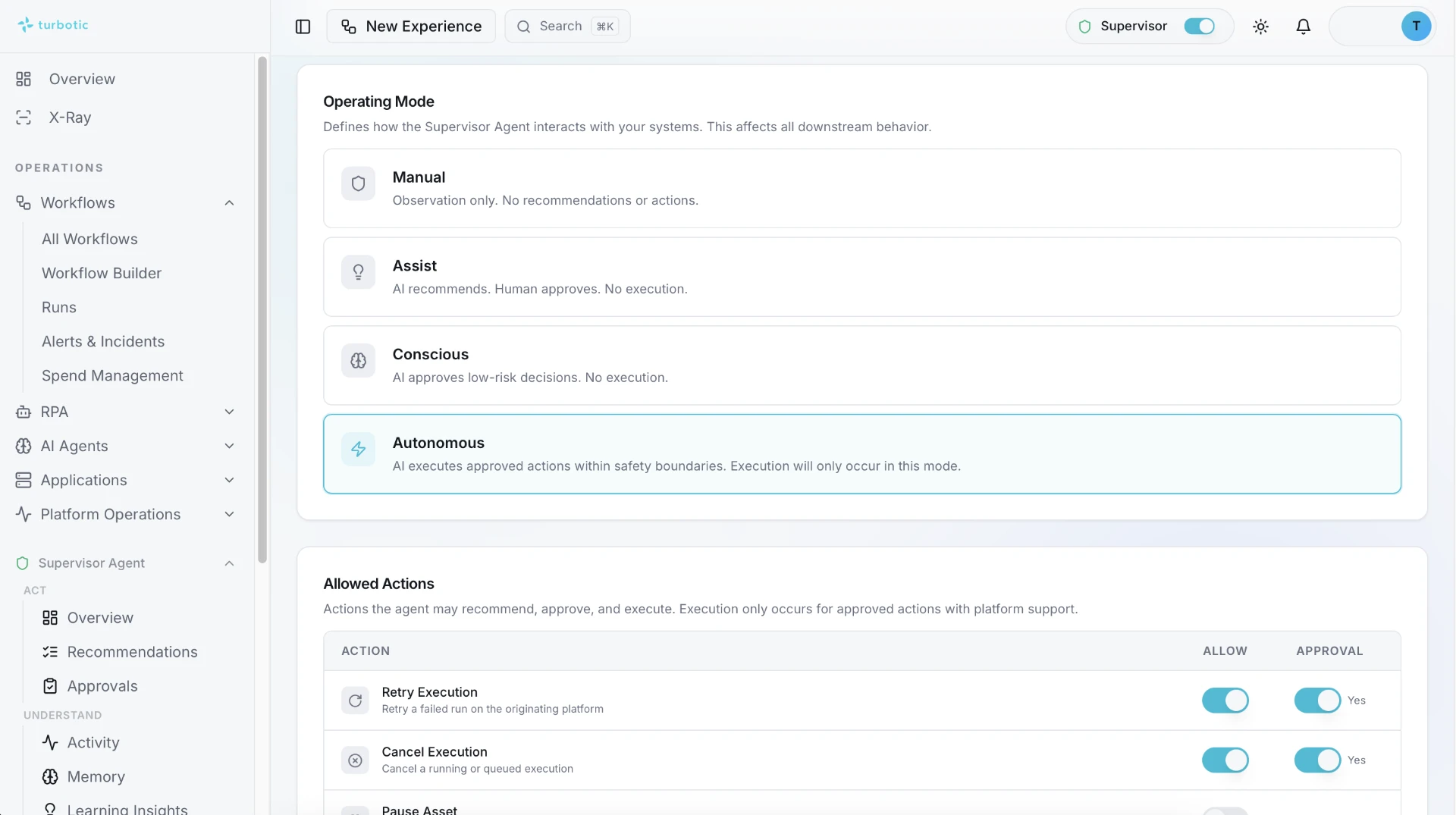Viewport: 1456px width, 815px height.
Task: Click the Overview grid icon at top of sidebar
Action: [24, 79]
